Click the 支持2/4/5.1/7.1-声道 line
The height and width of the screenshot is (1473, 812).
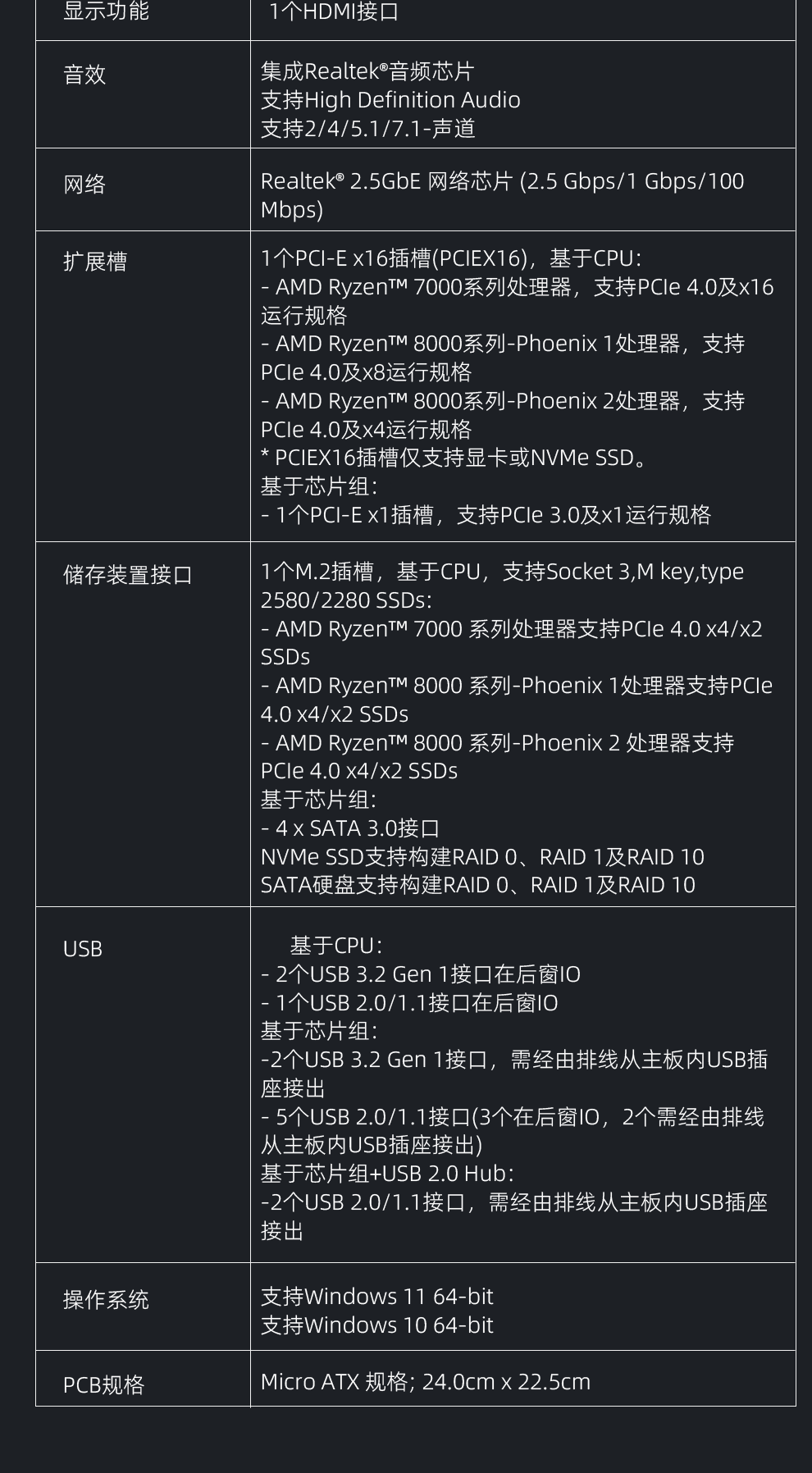point(368,129)
